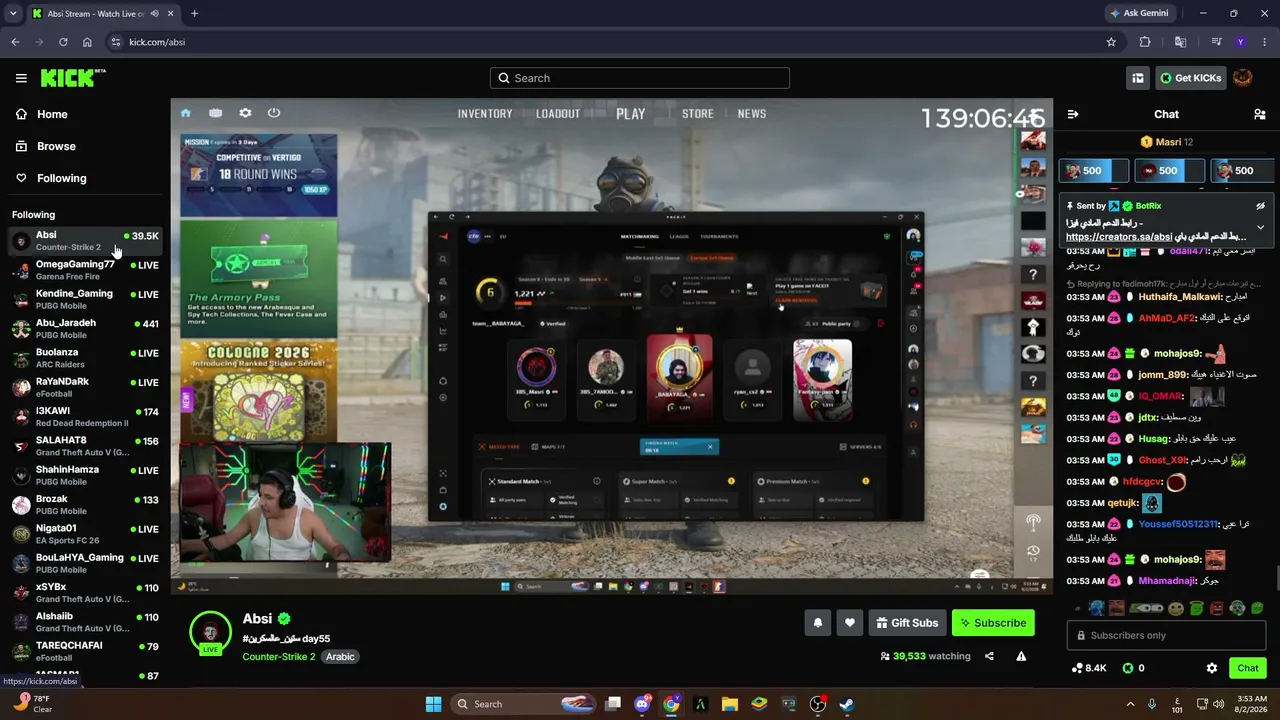
Task: Open Absi's live avatar below the video
Action: click(x=210, y=632)
